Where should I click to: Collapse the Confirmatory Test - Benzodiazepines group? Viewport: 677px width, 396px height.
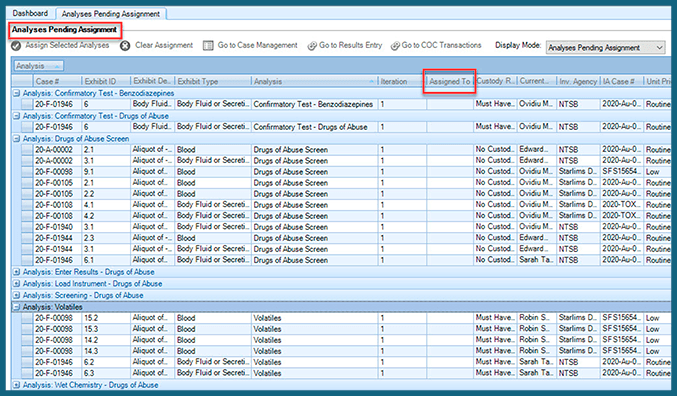(x=16, y=93)
